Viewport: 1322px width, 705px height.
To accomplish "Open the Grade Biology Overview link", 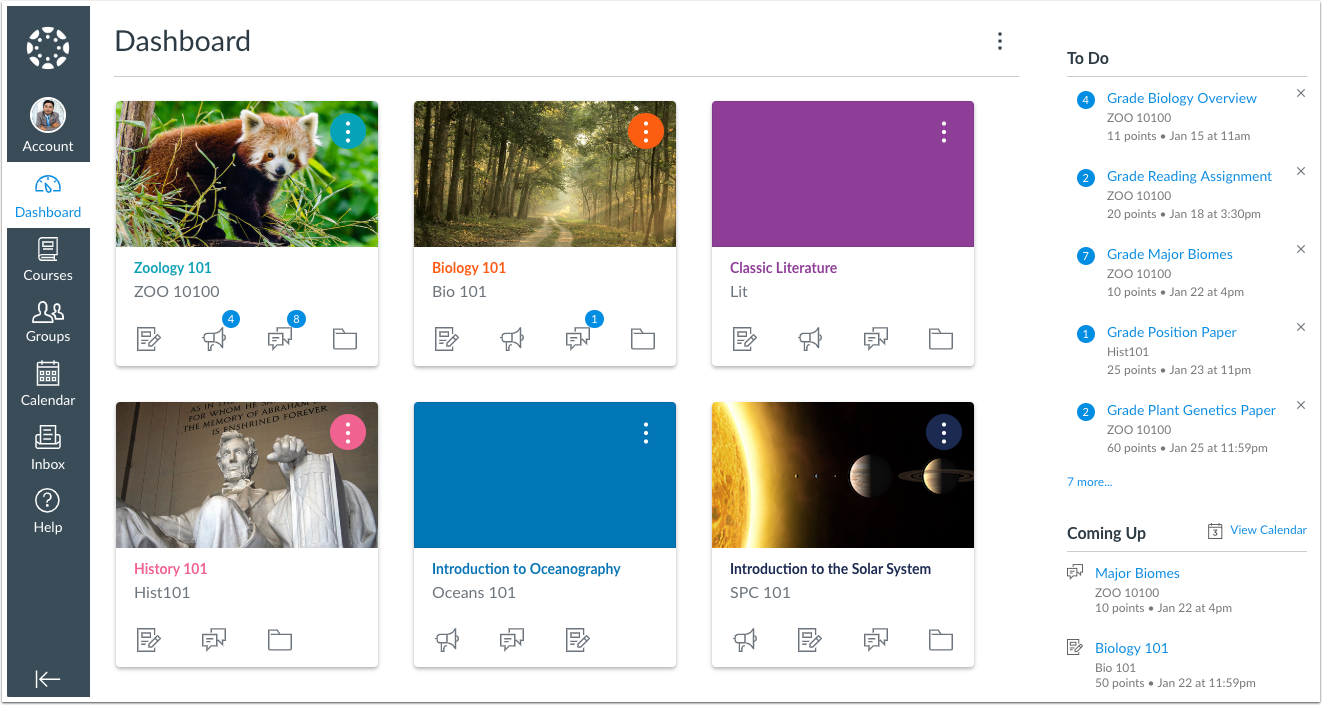I will pos(1181,98).
